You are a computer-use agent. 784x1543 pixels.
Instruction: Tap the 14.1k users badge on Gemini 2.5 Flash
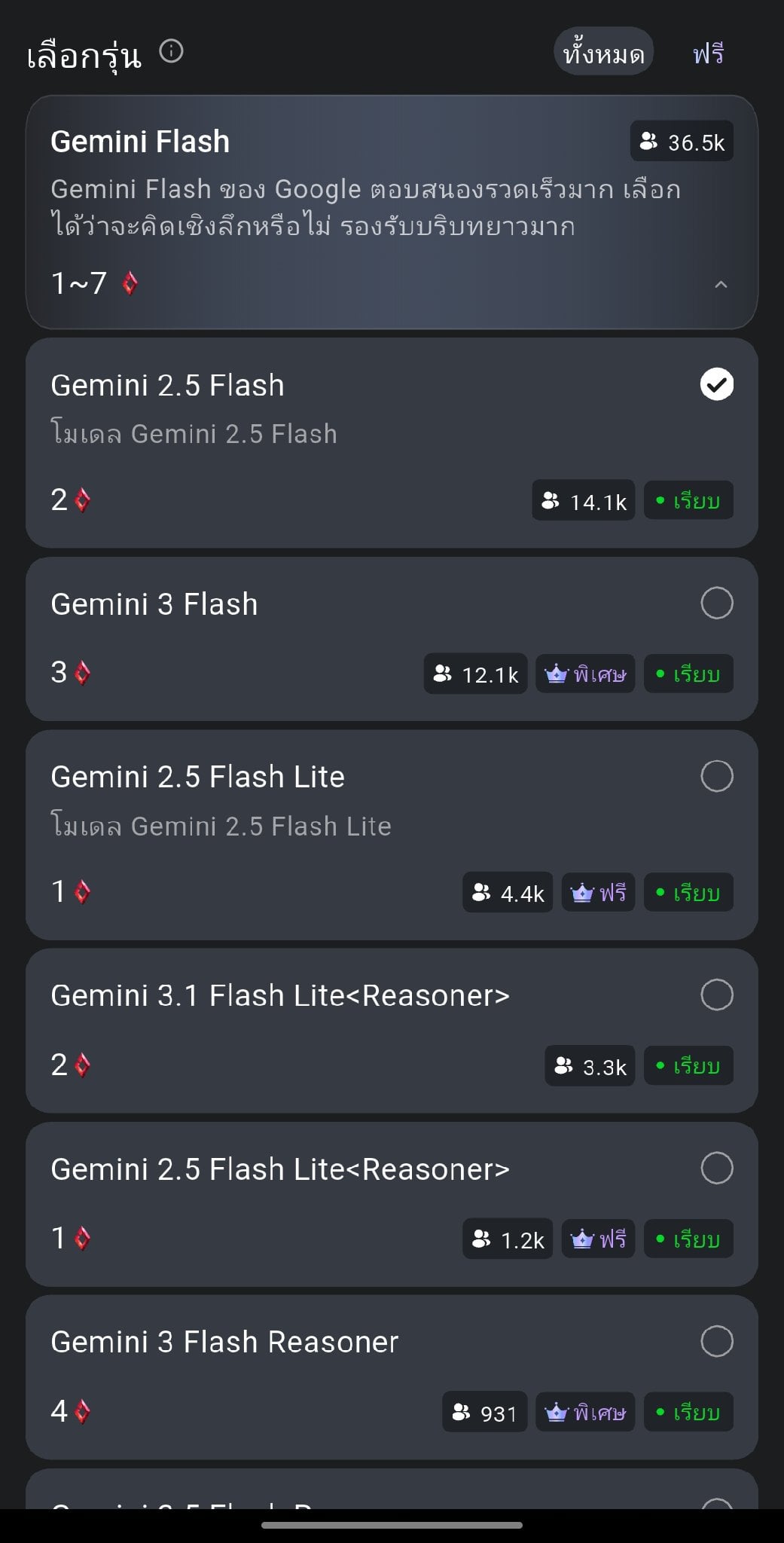point(583,501)
